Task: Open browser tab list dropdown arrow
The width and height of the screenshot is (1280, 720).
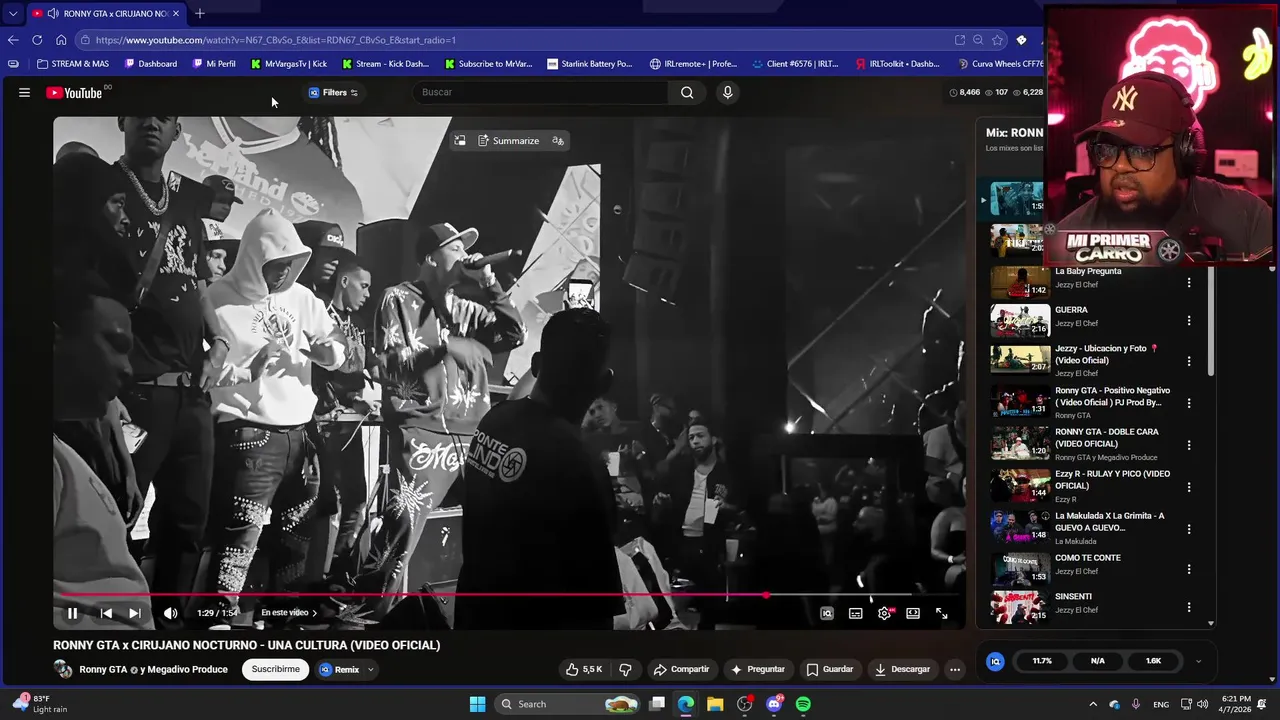Action: (x=12, y=13)
